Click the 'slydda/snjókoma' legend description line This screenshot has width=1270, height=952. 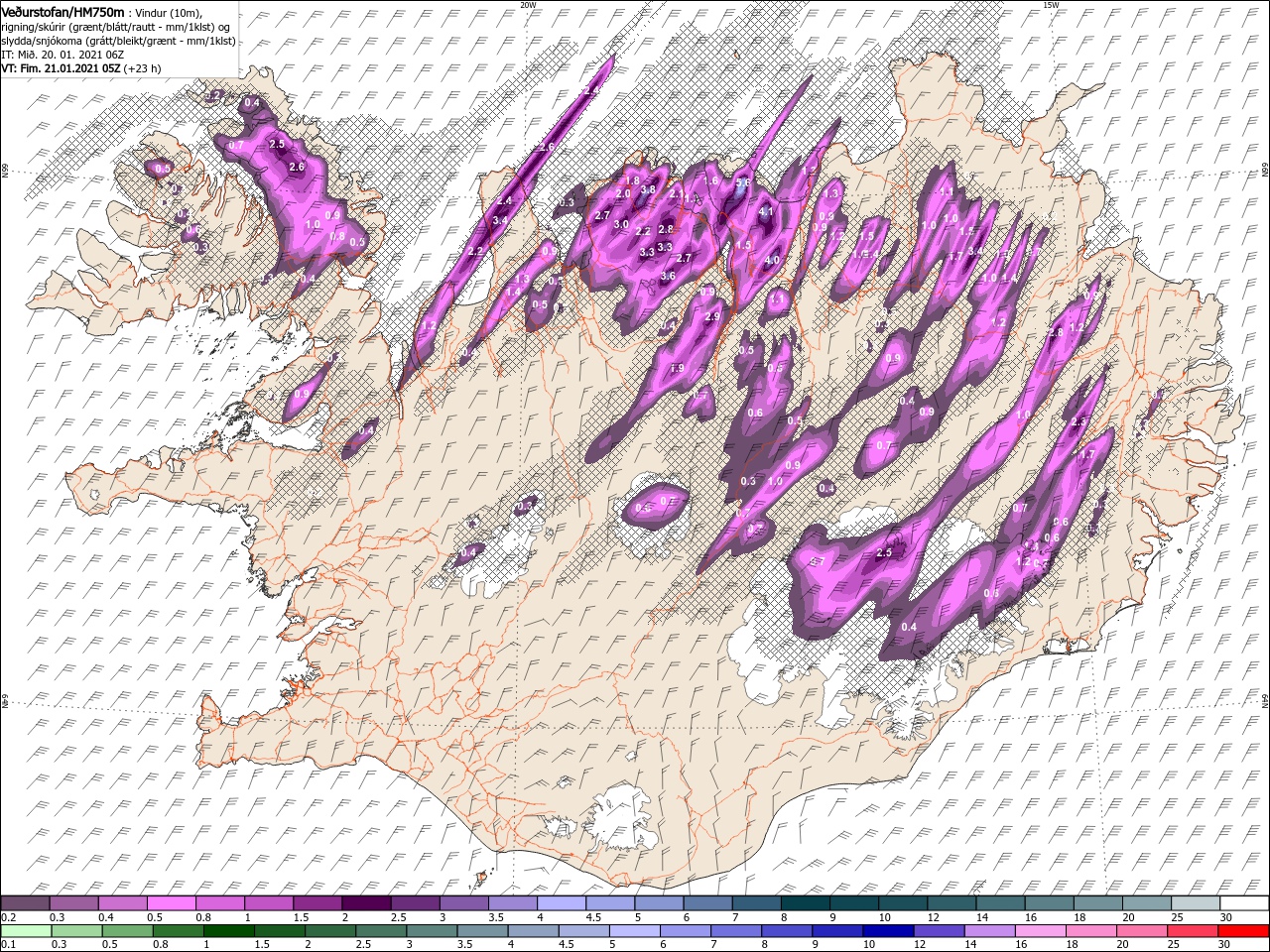click(x=117, y=41)
